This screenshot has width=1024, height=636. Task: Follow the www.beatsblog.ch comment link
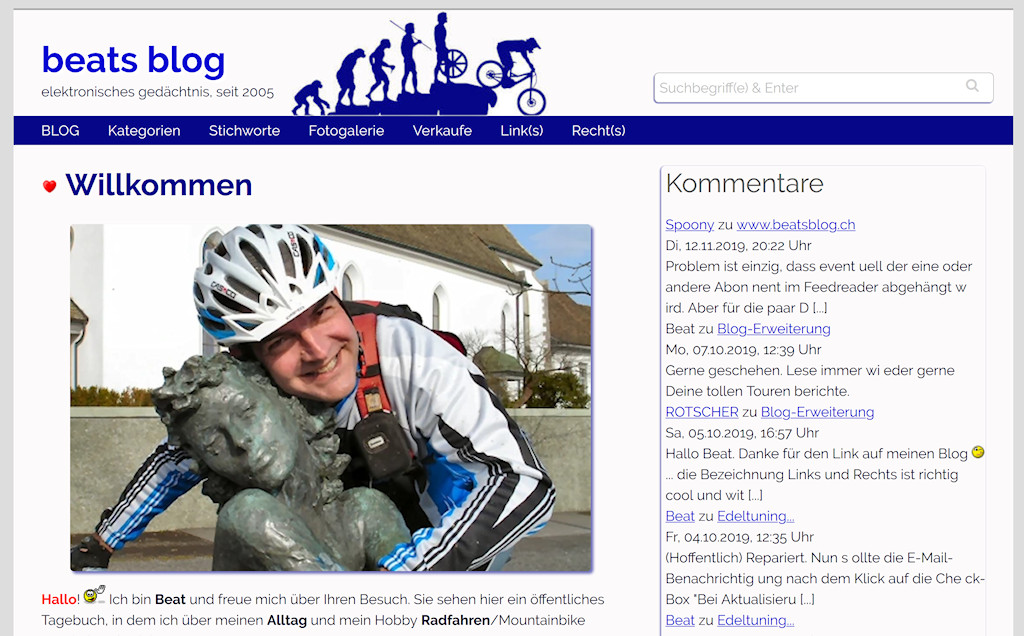coord(796,225)
